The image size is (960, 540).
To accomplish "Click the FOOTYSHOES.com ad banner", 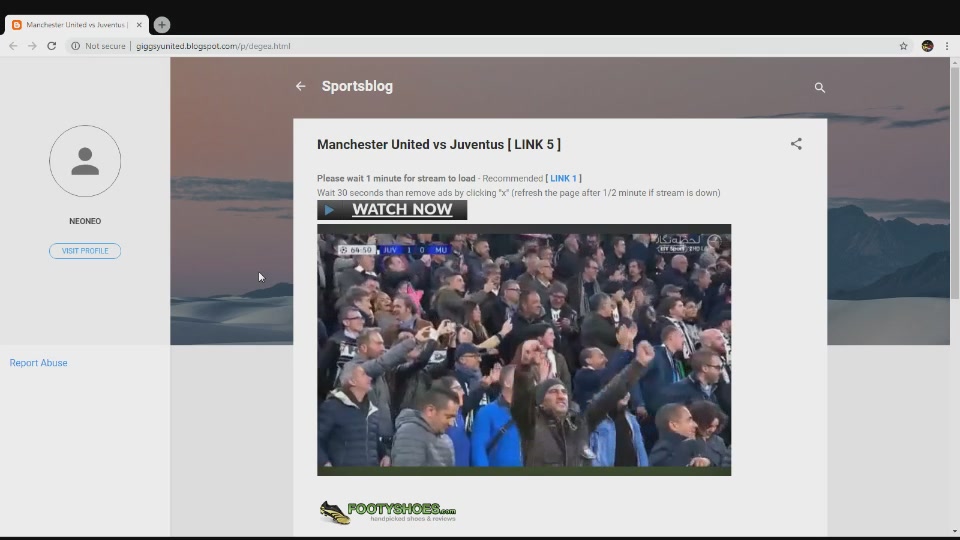I will 387,512.
